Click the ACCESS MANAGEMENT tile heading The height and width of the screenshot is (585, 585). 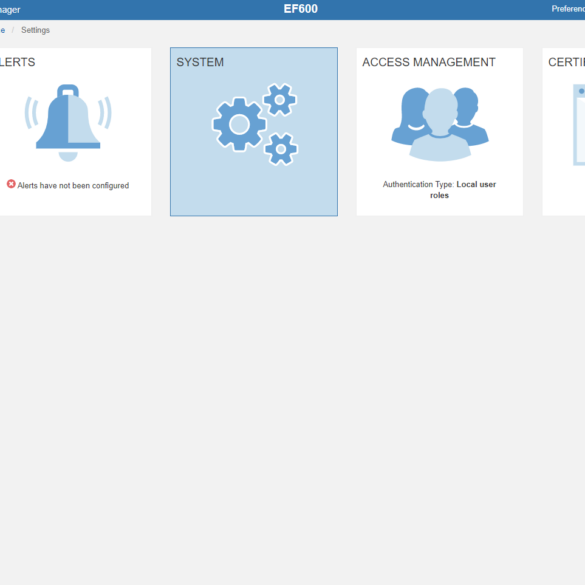tap(429, 62)
